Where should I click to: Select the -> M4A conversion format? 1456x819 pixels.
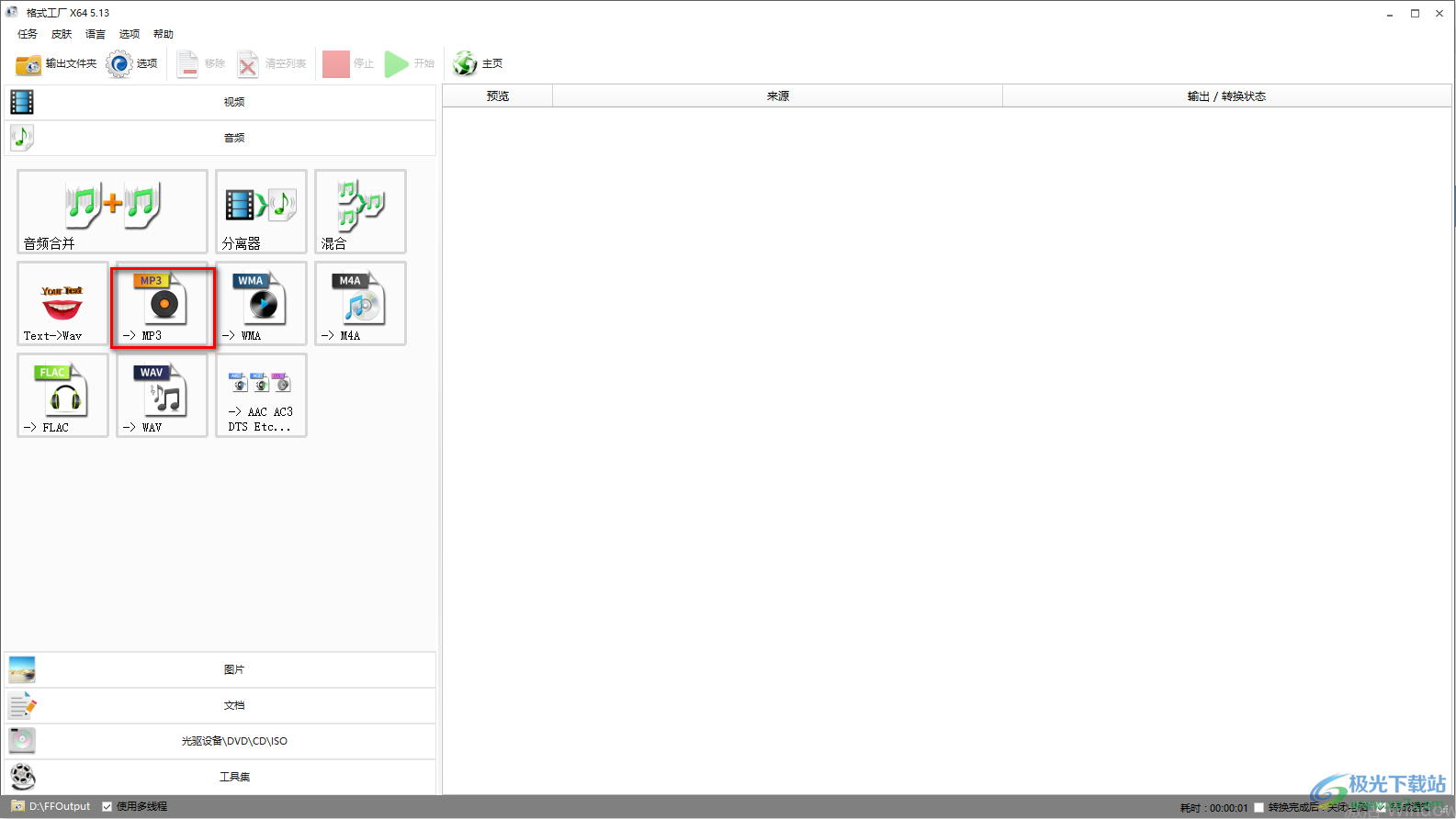click(360, 304)
